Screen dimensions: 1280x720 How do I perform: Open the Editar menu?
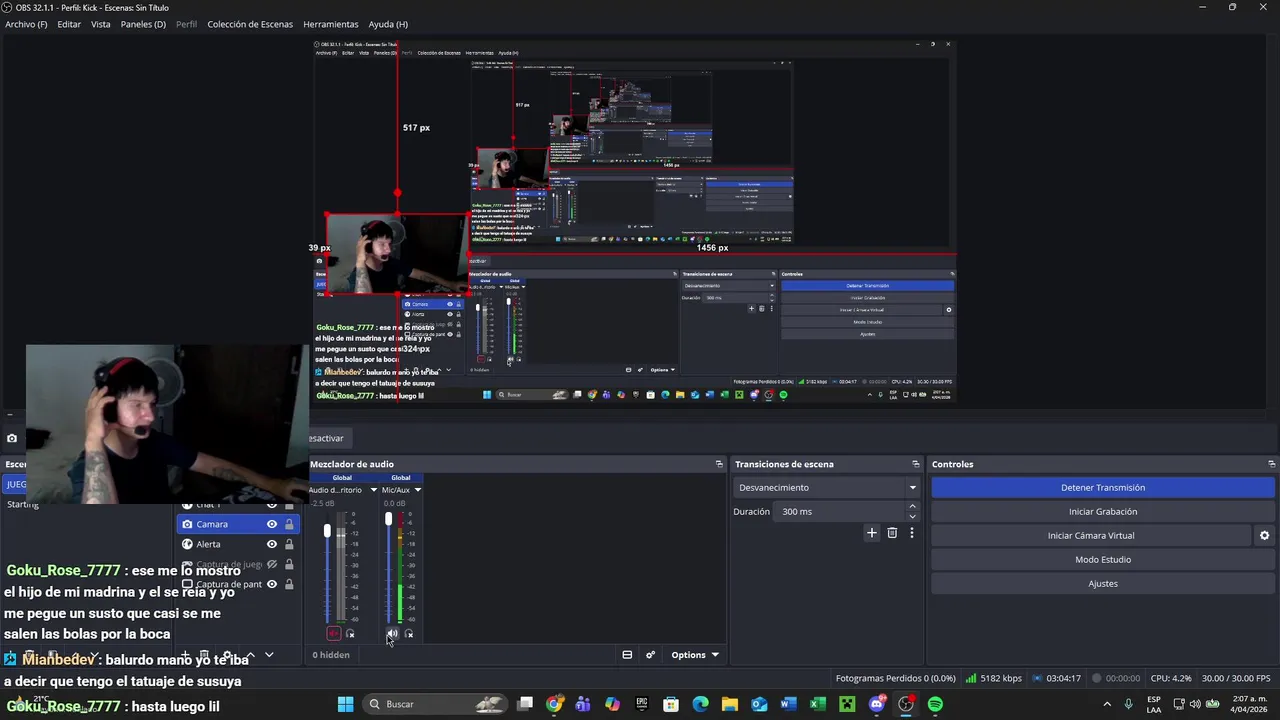[x=69, y=24]
